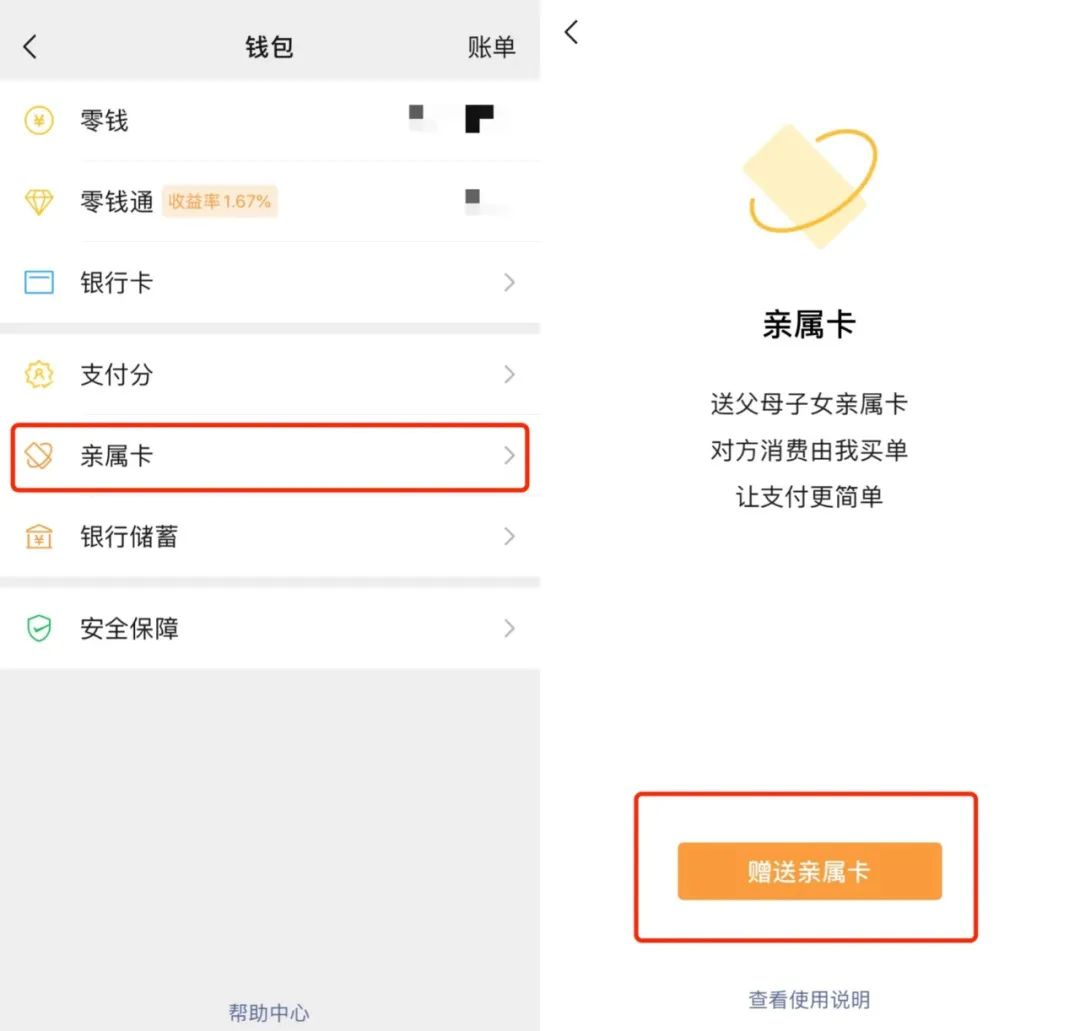Image resolution: width=1080 pixels, height=1031 pixels.
Task: Click the back chevron on the 亲属卡 page
Action: (571, 32)
